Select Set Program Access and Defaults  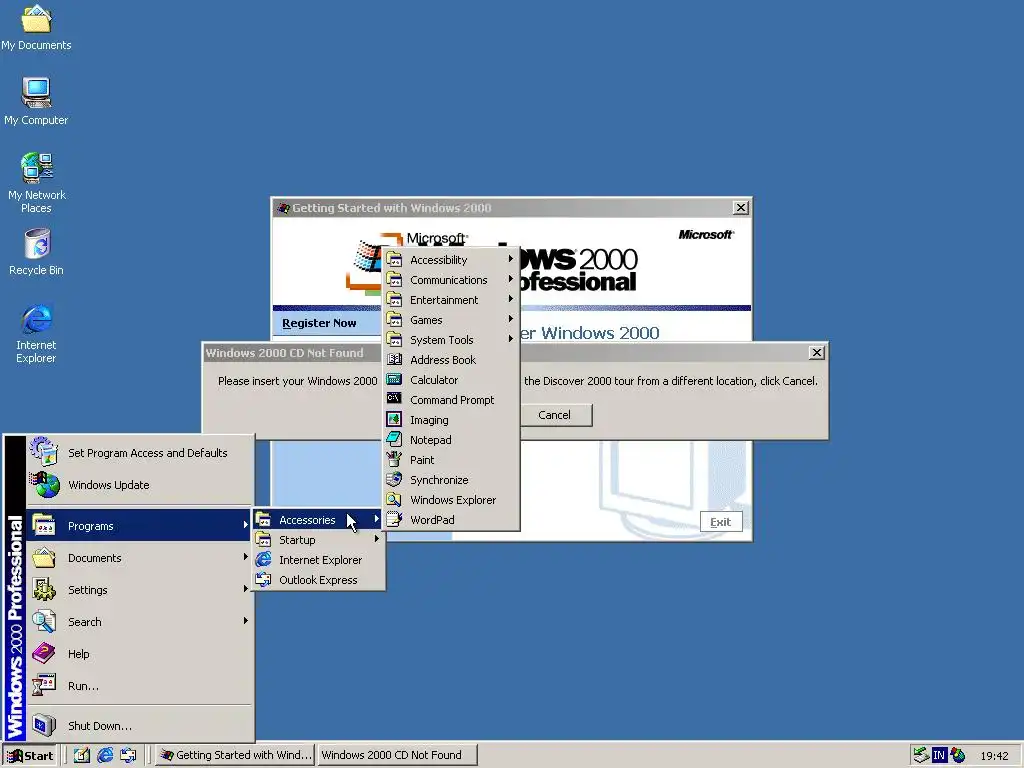click(139, 453)
